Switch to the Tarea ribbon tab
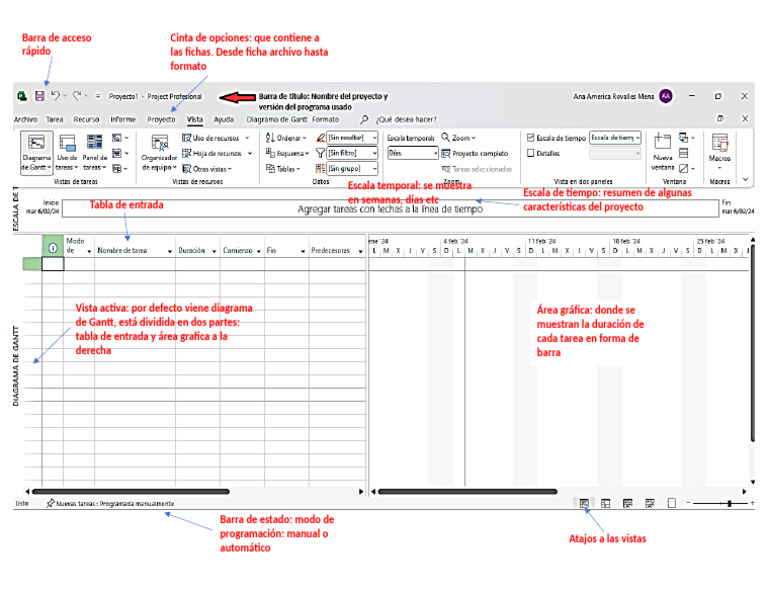Image resolution: width=768 pixels, height=594 pixels. pyautogui.click(x=54, y=119)
